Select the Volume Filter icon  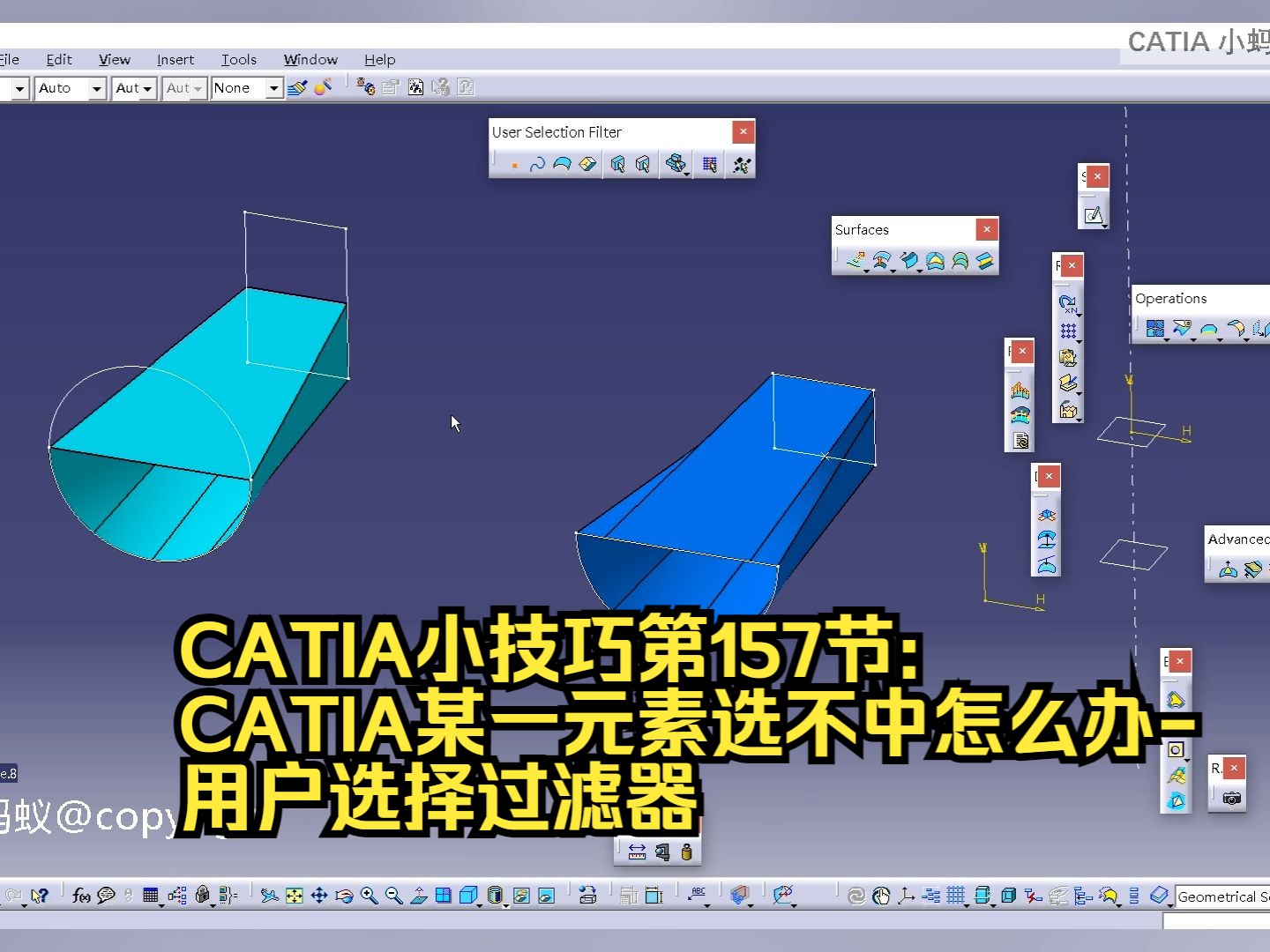click(x=587, y=165)
